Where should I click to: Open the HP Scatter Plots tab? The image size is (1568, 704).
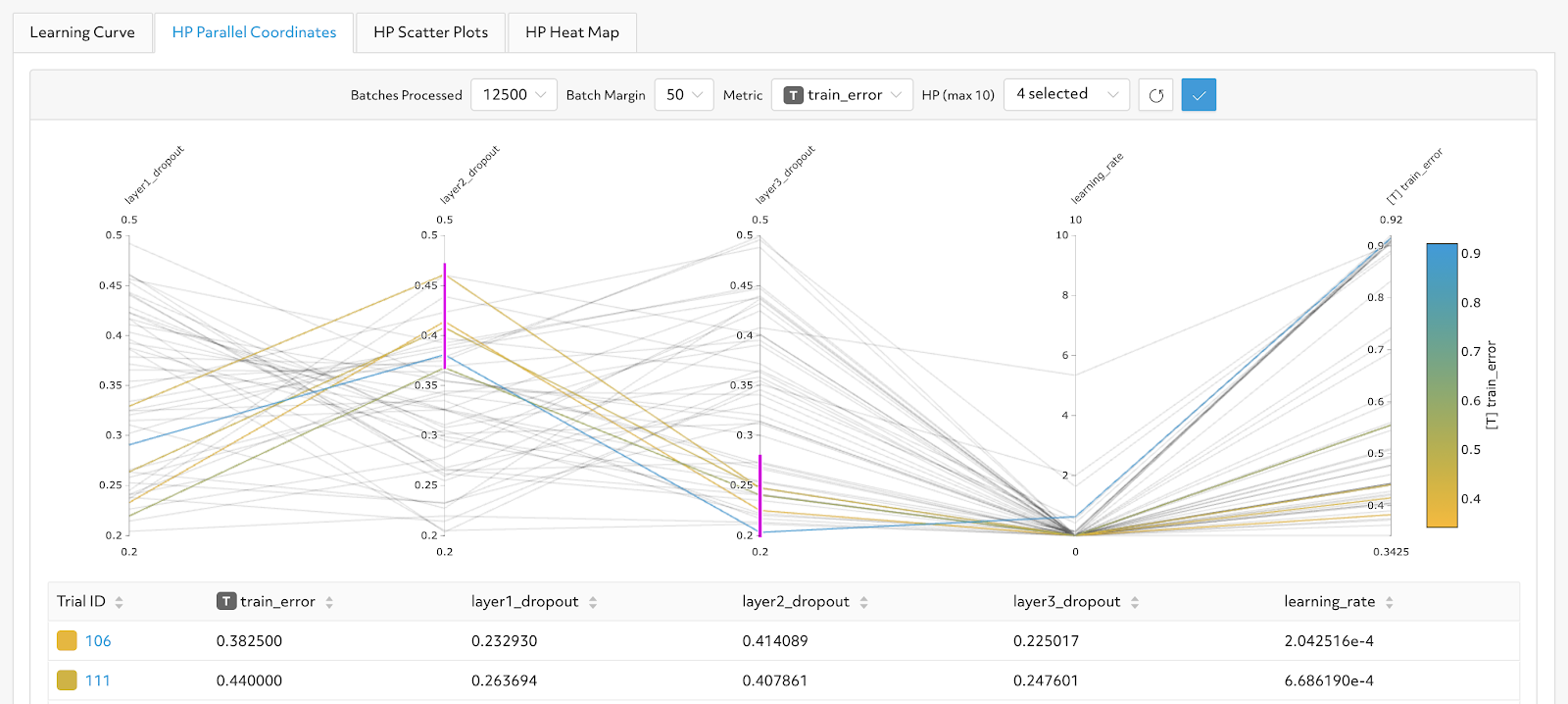click(x=430, y=32)
